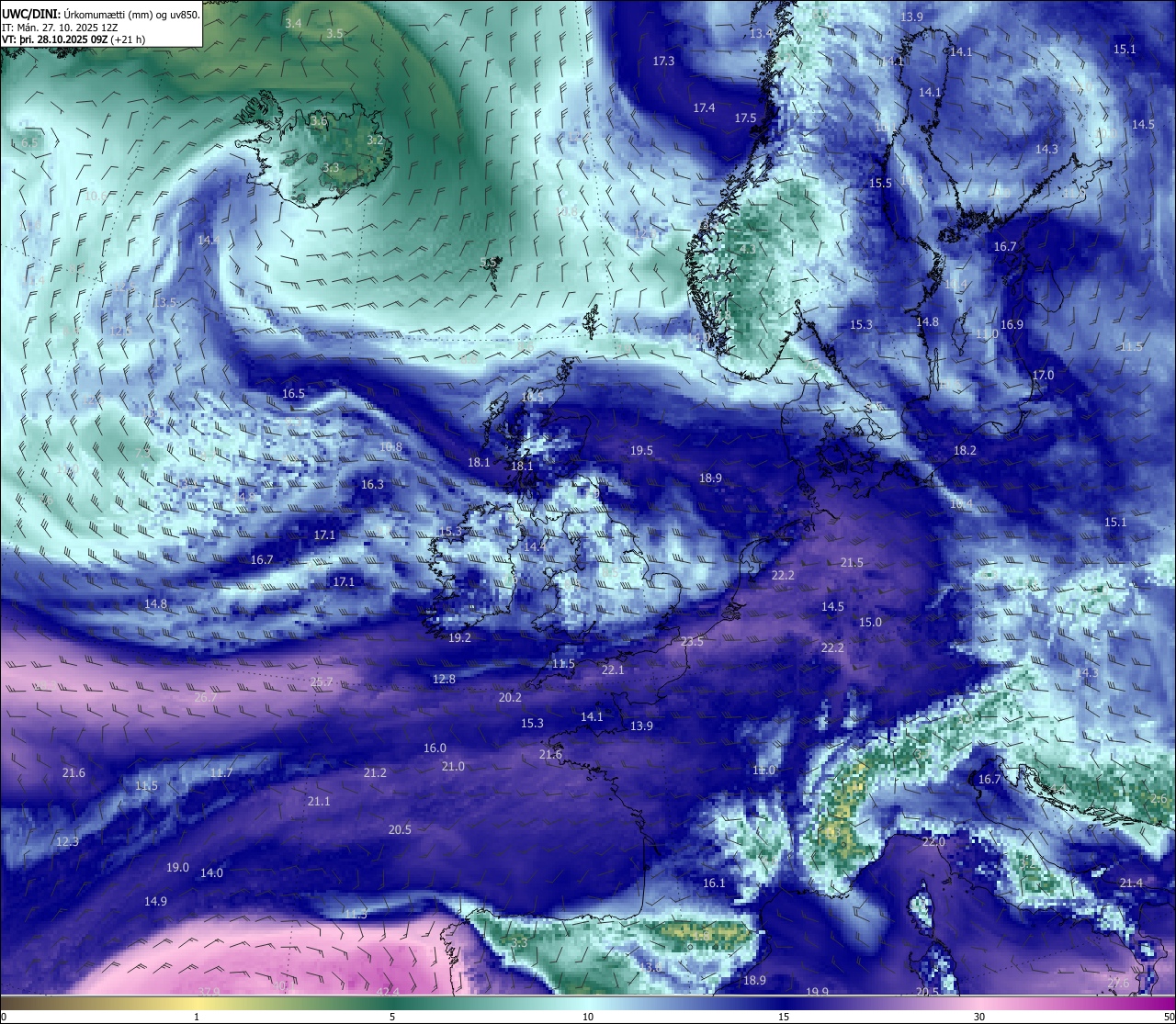Click the map value '22.1'
1176x1024 pixels.
pyautogui.click(x=613, y=670)
